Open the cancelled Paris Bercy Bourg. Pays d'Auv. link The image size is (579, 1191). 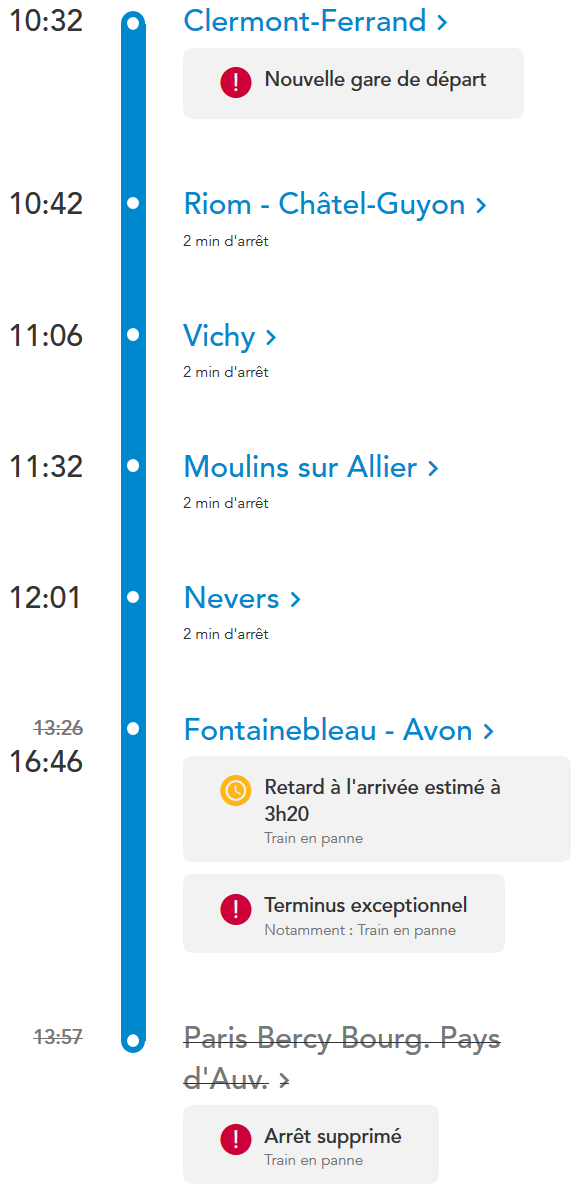coord(343,1059)
